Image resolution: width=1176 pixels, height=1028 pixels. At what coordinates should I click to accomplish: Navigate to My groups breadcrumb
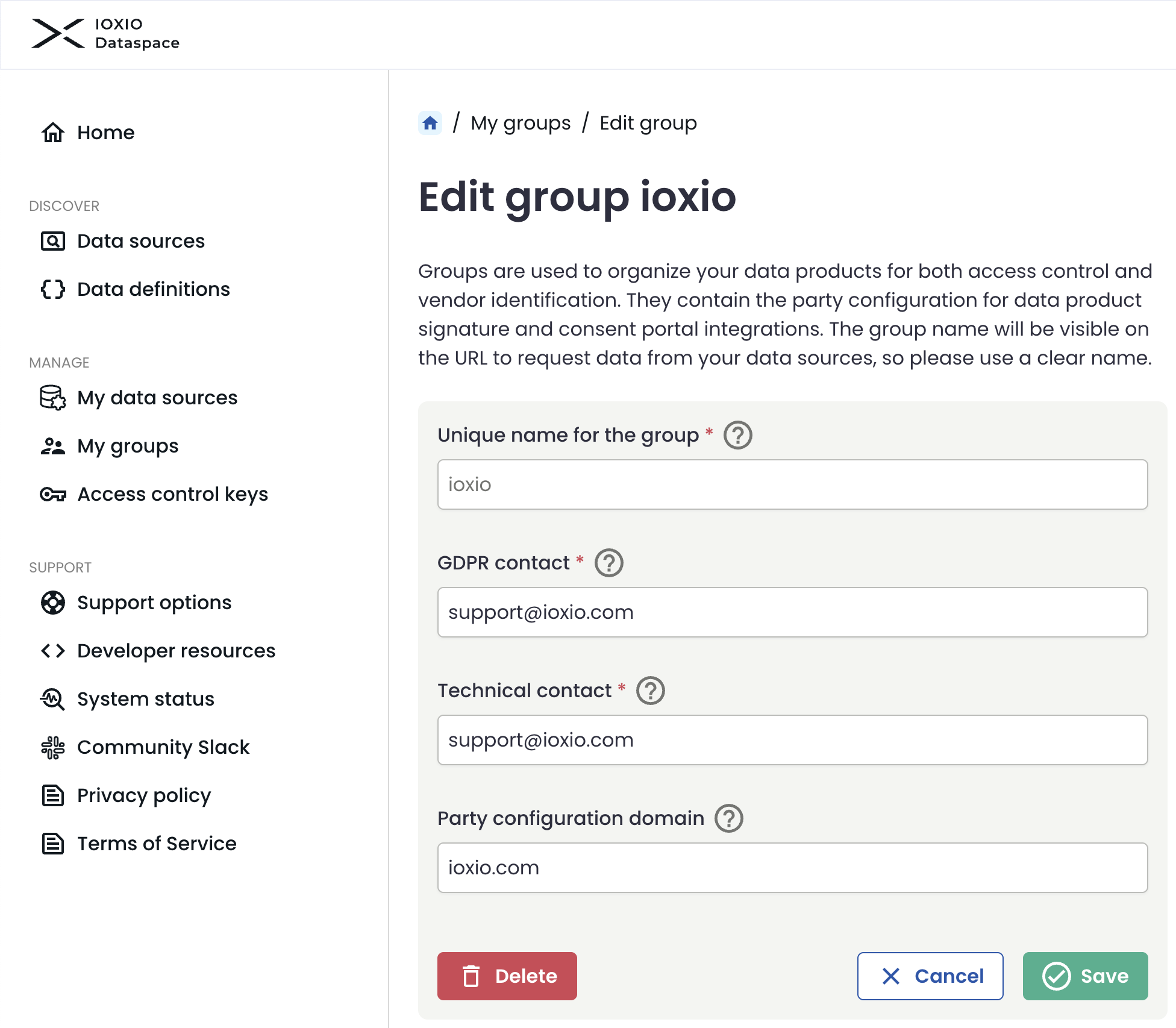520,123
